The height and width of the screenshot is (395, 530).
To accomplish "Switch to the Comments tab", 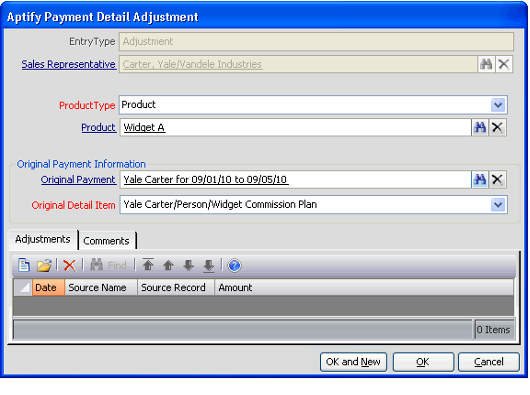I will (x=106, y=241).
